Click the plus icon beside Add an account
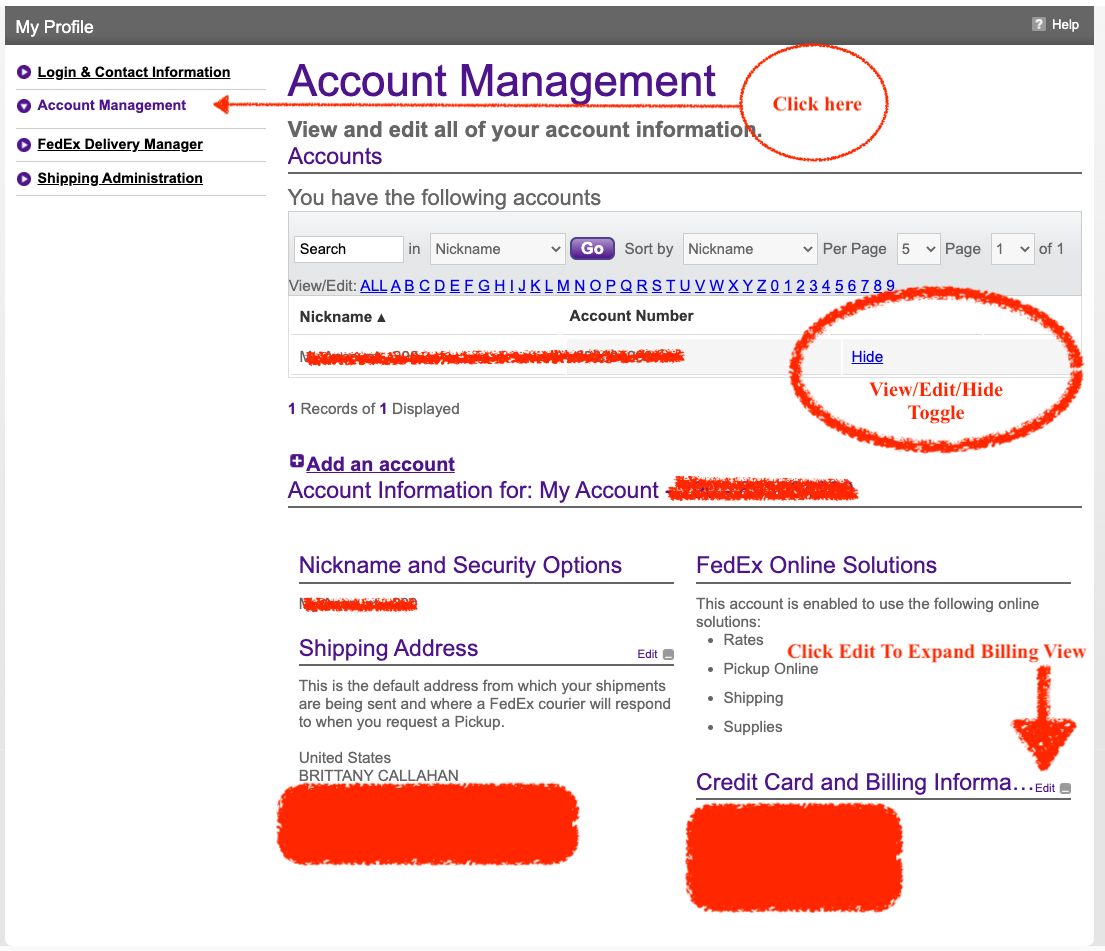Image resolution: width=1105 pixels, height=951 pixels. pyautogui.click(x=297, y=461)
